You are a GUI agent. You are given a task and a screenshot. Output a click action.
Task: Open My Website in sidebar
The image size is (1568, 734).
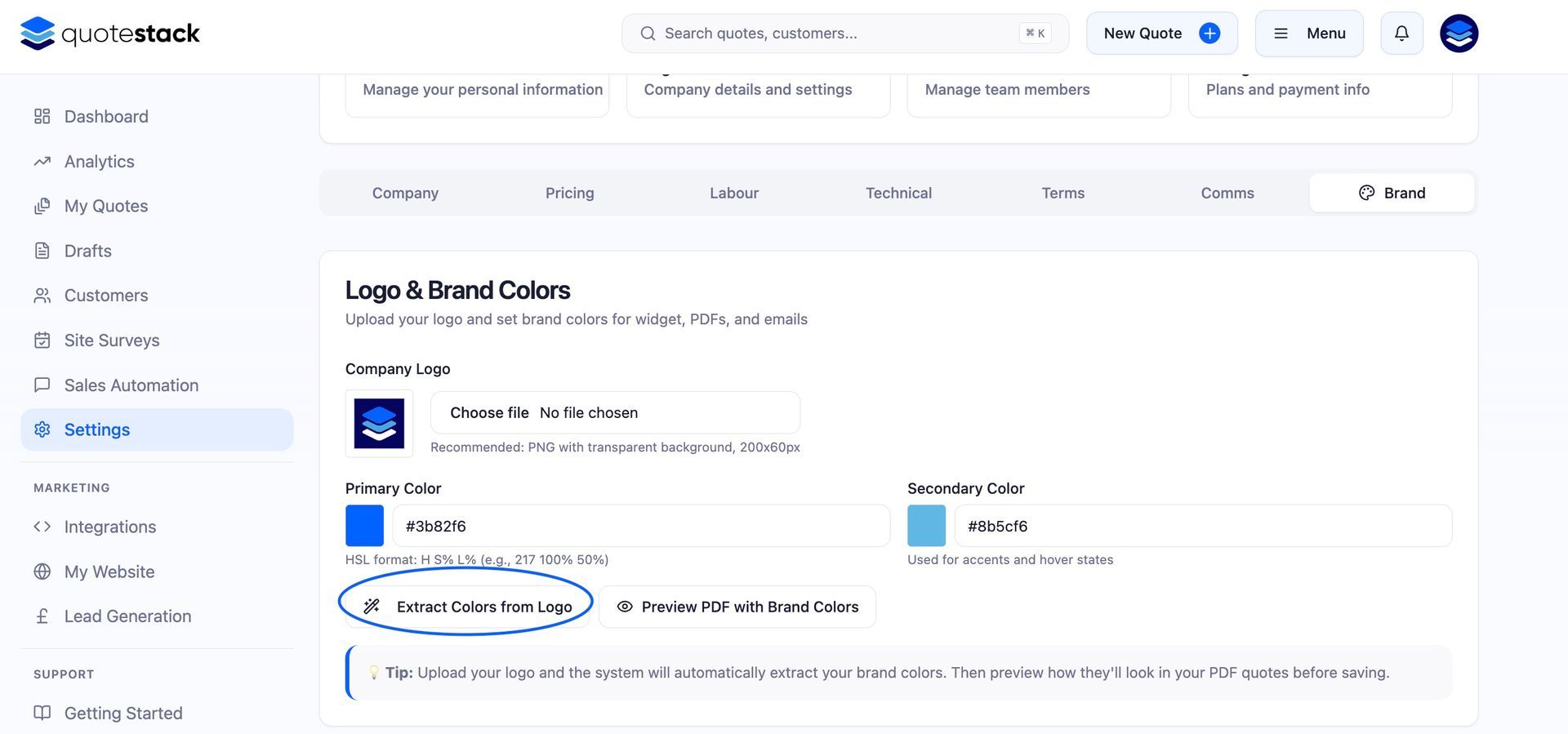[x=109, y=572]
